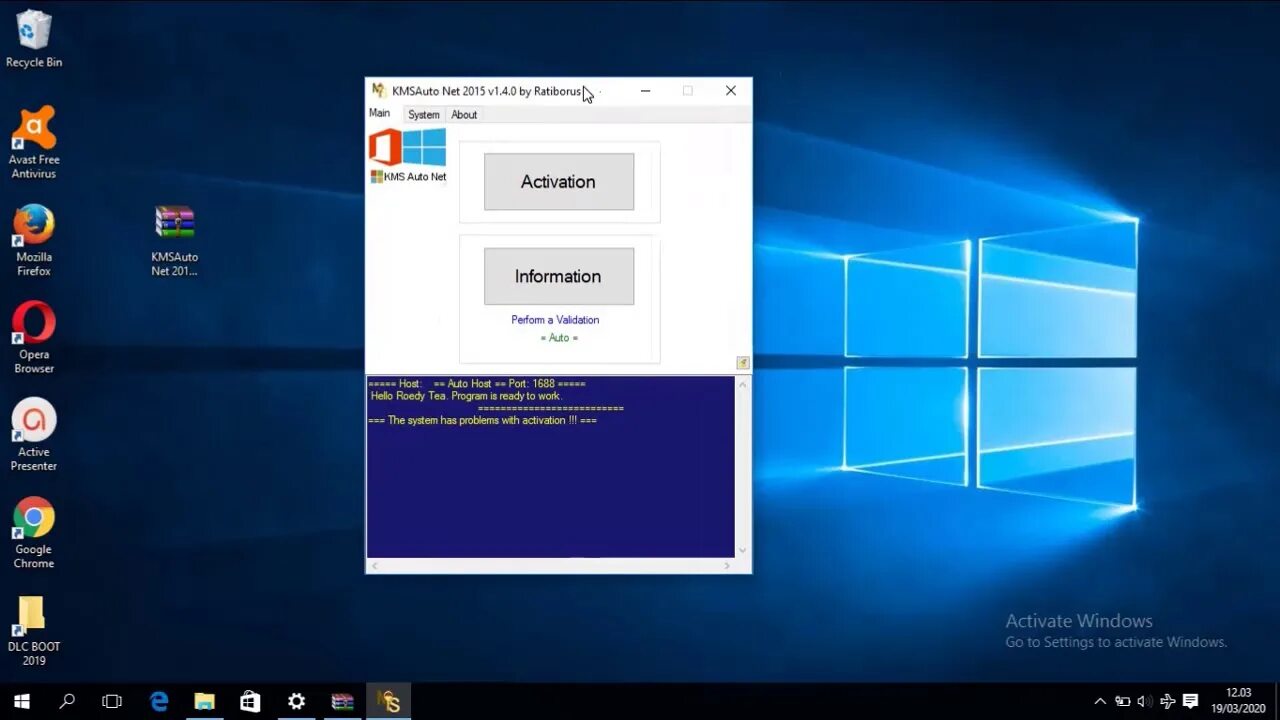
Task: Switch to the System tab
Action: pyautogui.click(x=424, y=115)
